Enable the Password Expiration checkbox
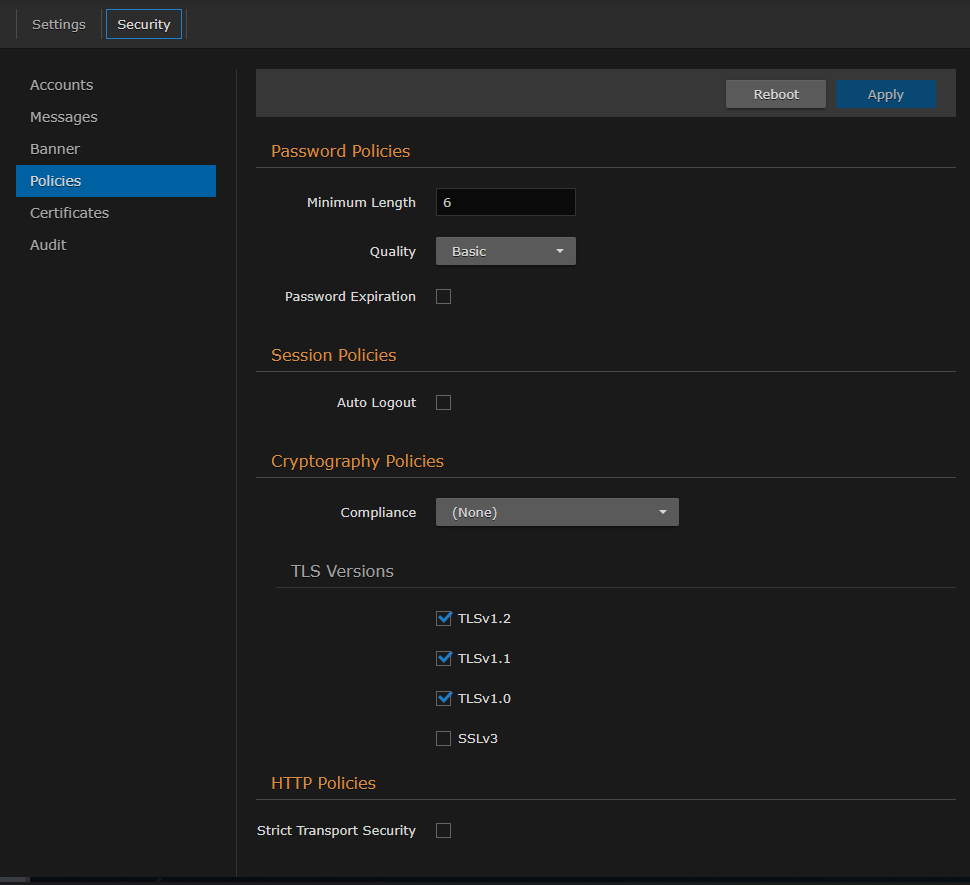Viewport: 970px width, 885px height. click(444, 297)
